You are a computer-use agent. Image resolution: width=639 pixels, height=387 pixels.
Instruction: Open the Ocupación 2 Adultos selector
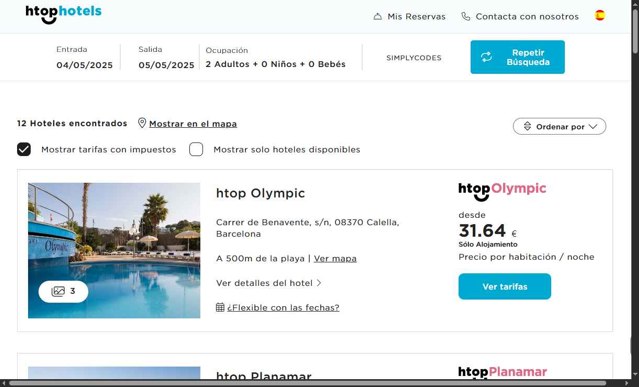click(275, 57)
